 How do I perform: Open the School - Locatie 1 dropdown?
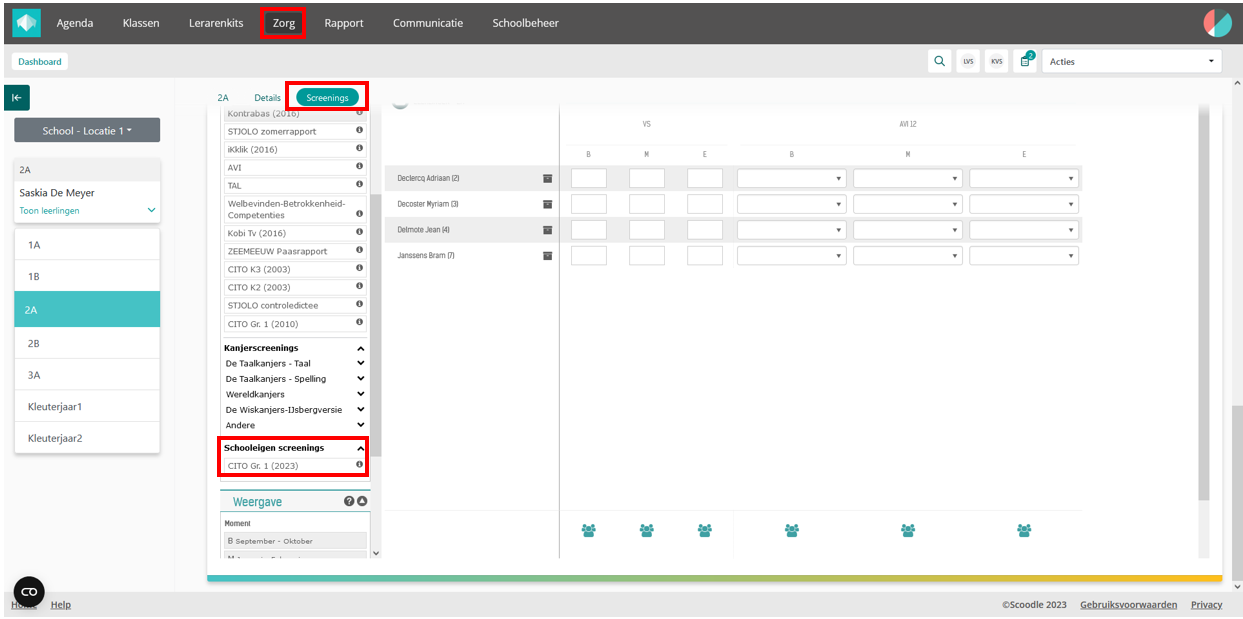87,131
